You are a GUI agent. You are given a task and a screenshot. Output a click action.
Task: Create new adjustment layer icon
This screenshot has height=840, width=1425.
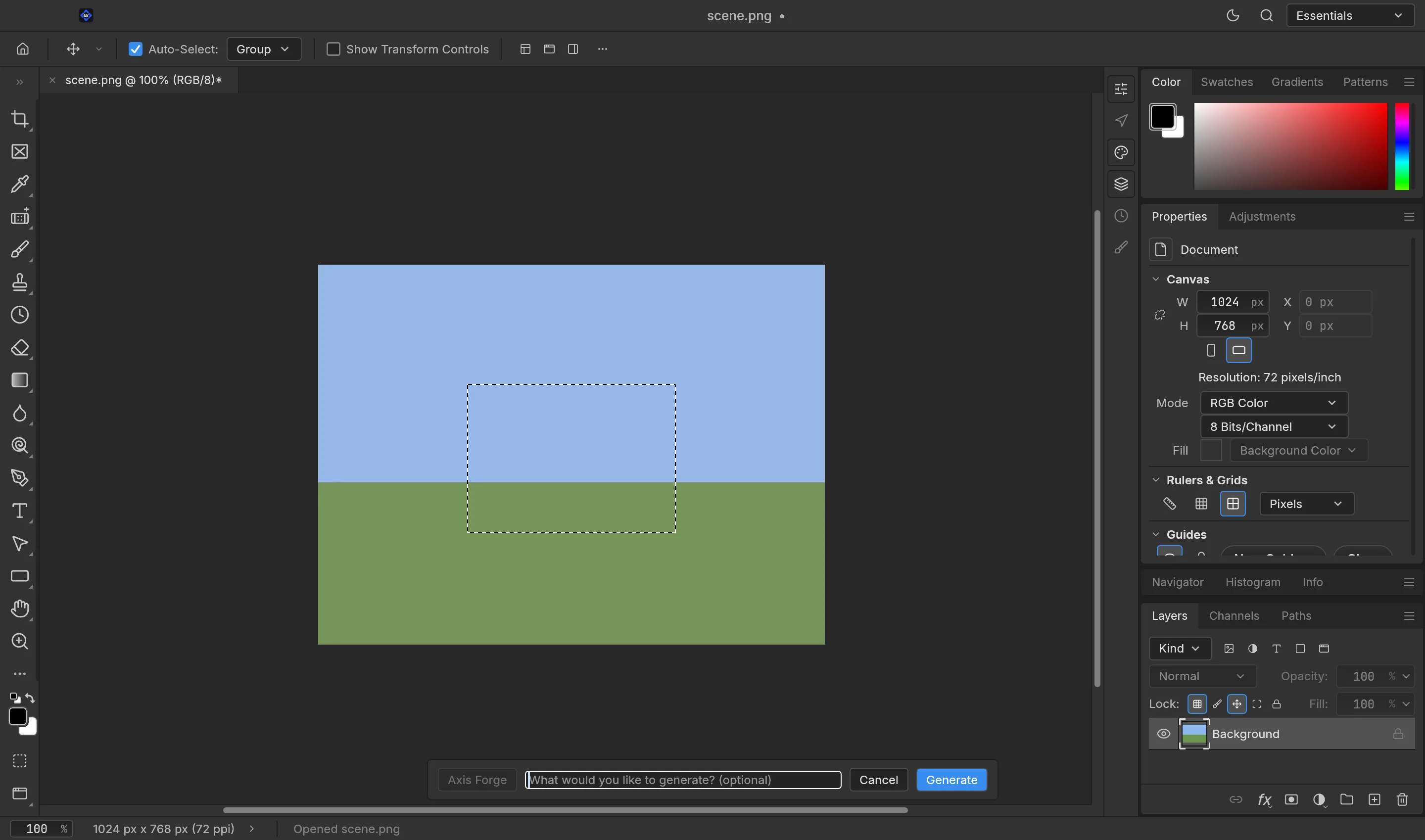(x=1319, y=799)
